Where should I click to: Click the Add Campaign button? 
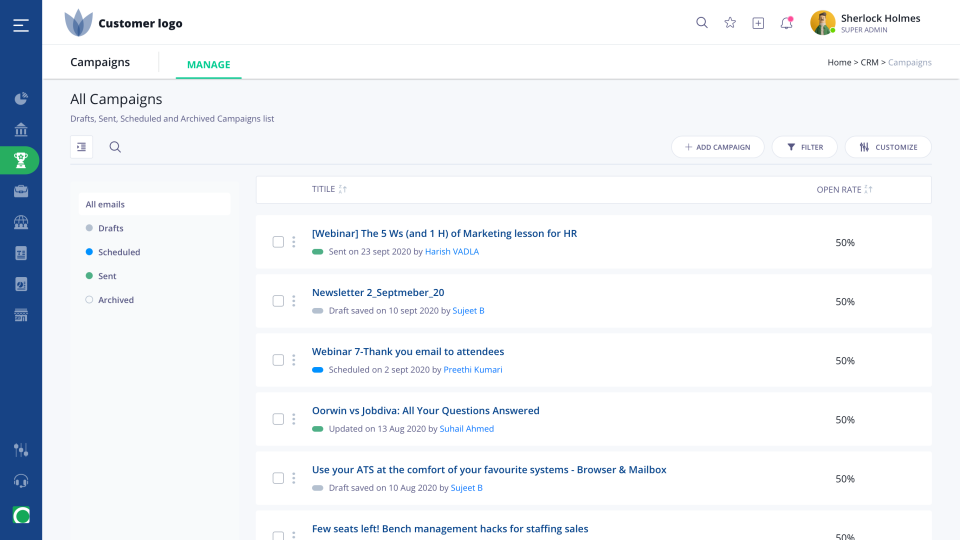pos(718,147)
